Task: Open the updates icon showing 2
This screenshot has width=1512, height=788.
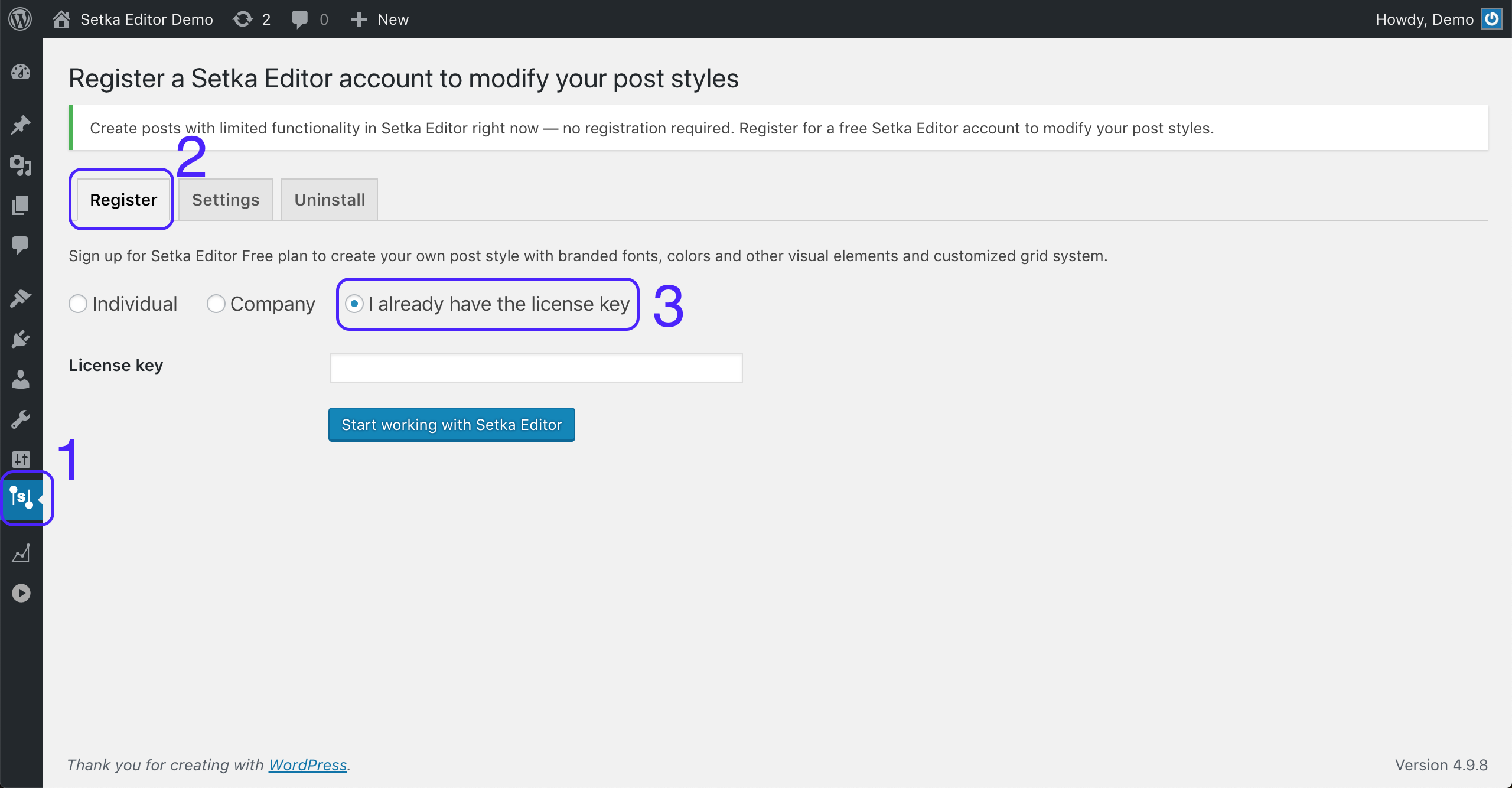Action: [x=243, y=19]
